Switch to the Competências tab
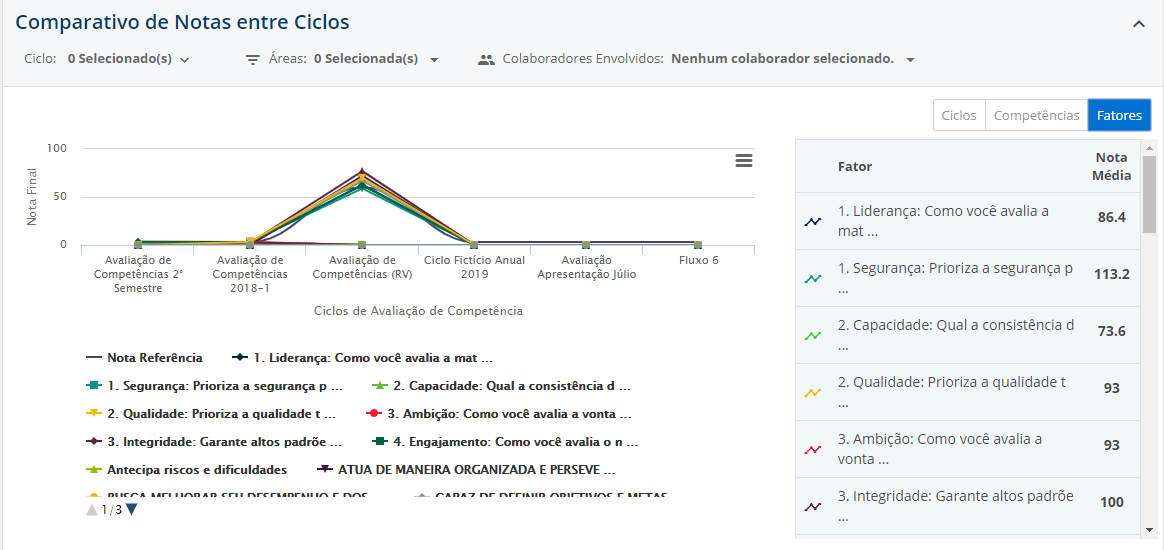This screenshot has height=550, width=1164. tap(1036, 116)
